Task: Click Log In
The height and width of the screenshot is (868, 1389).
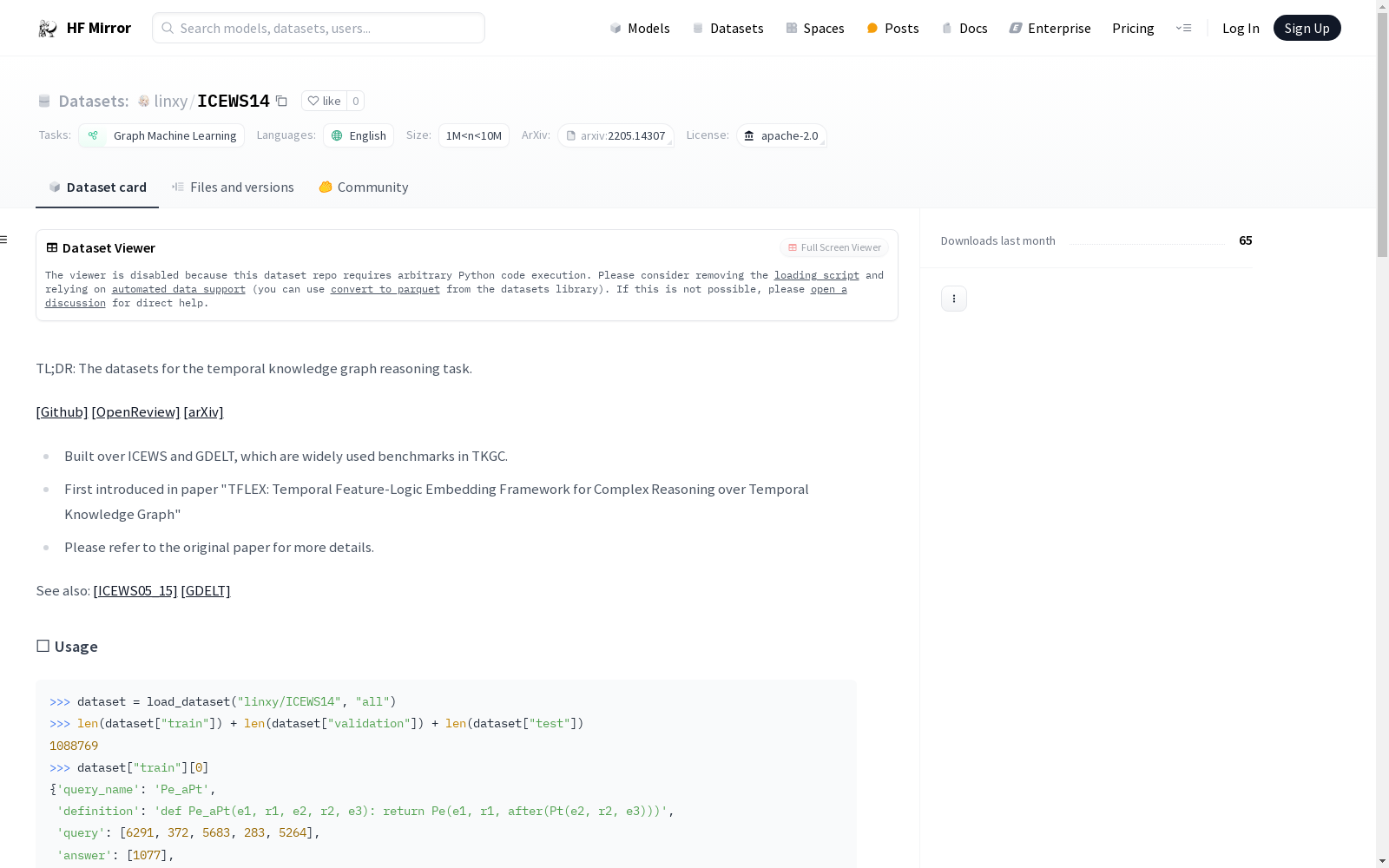Action: [x=1241, y=28]
